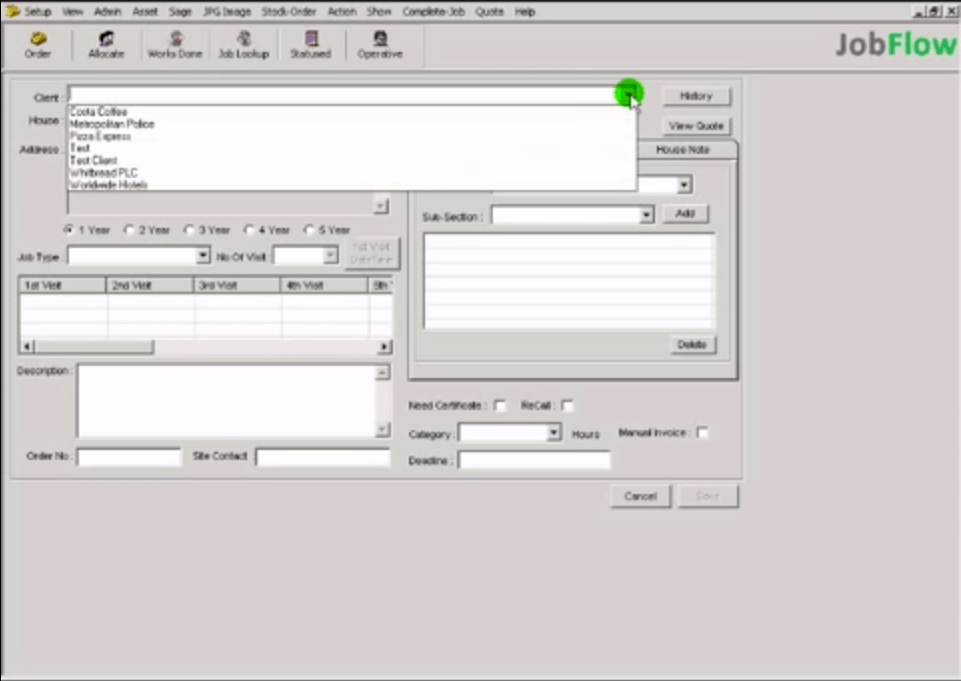Select the 2 Year radio button
The image size is (961, 681).
(130, 230)
